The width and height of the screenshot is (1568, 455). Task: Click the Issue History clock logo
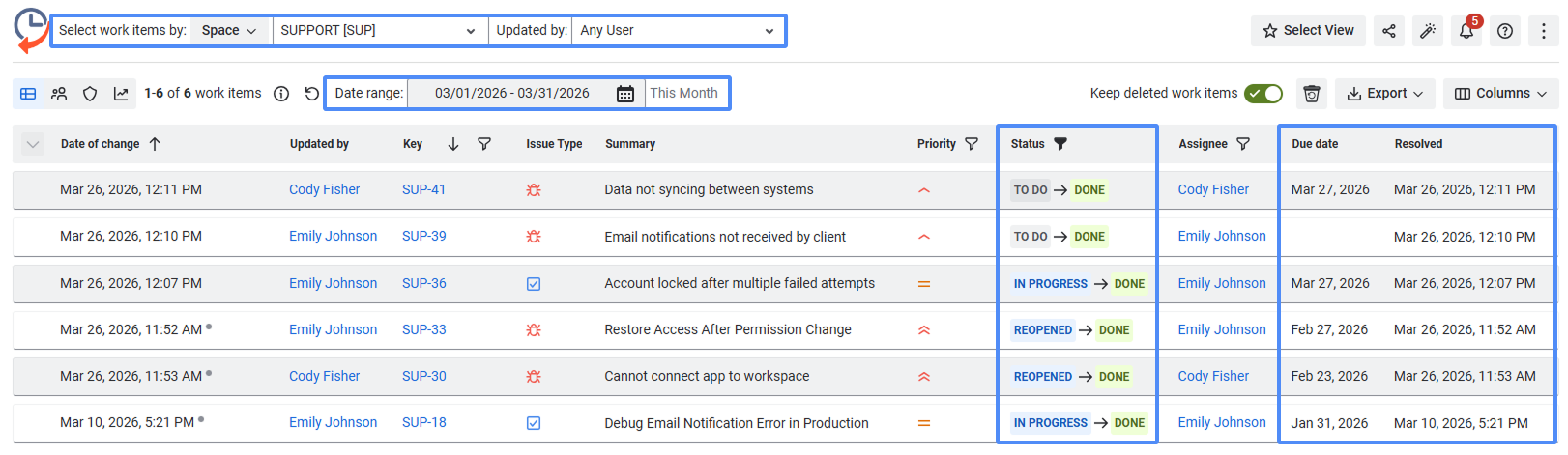click(x=31, y=30)
